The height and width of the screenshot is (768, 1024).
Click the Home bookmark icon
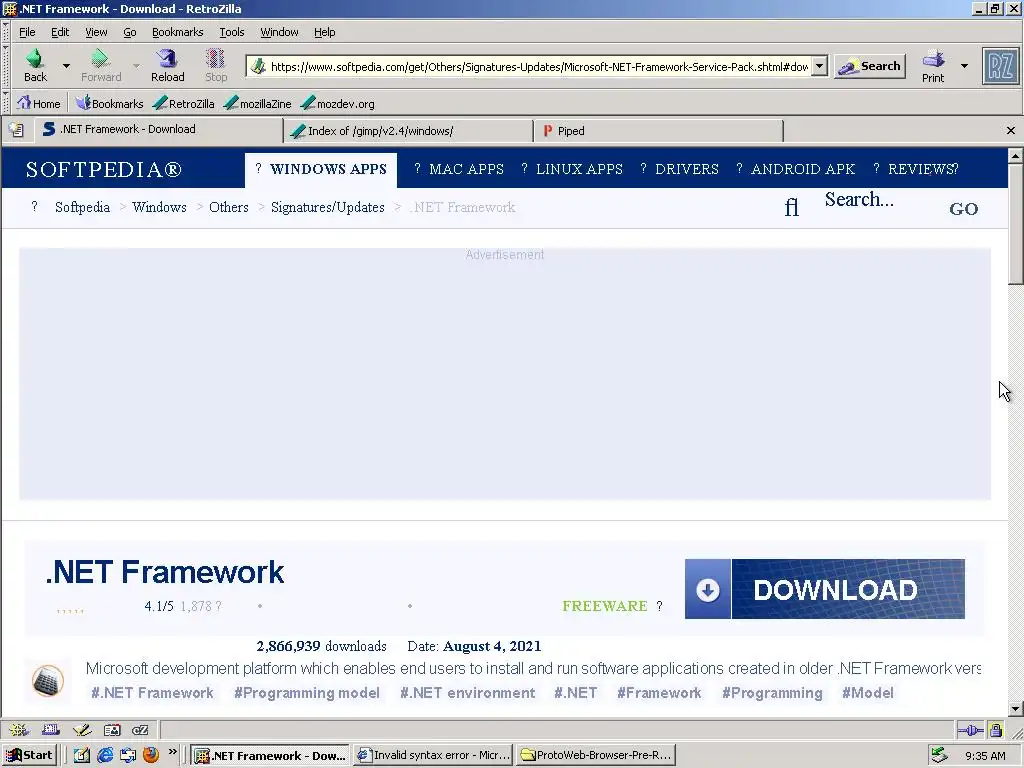[39, 103]
